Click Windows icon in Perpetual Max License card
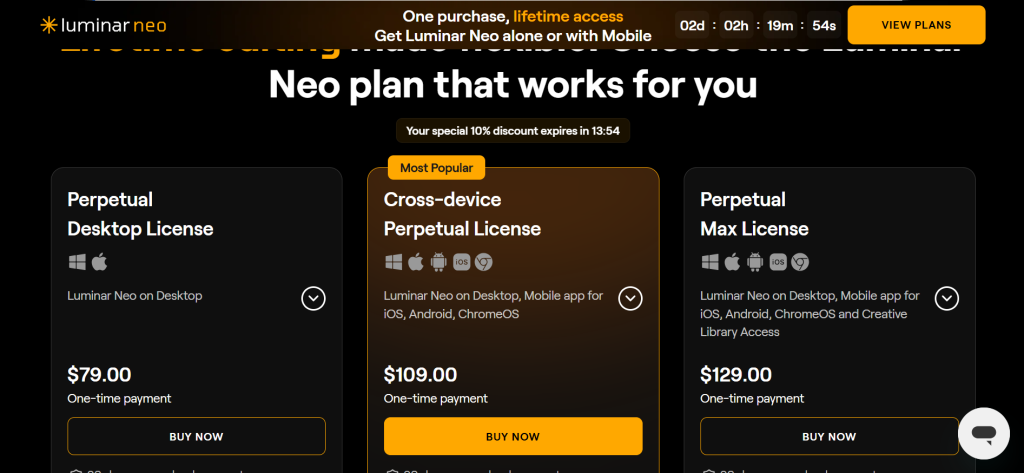 coord(710,262)
